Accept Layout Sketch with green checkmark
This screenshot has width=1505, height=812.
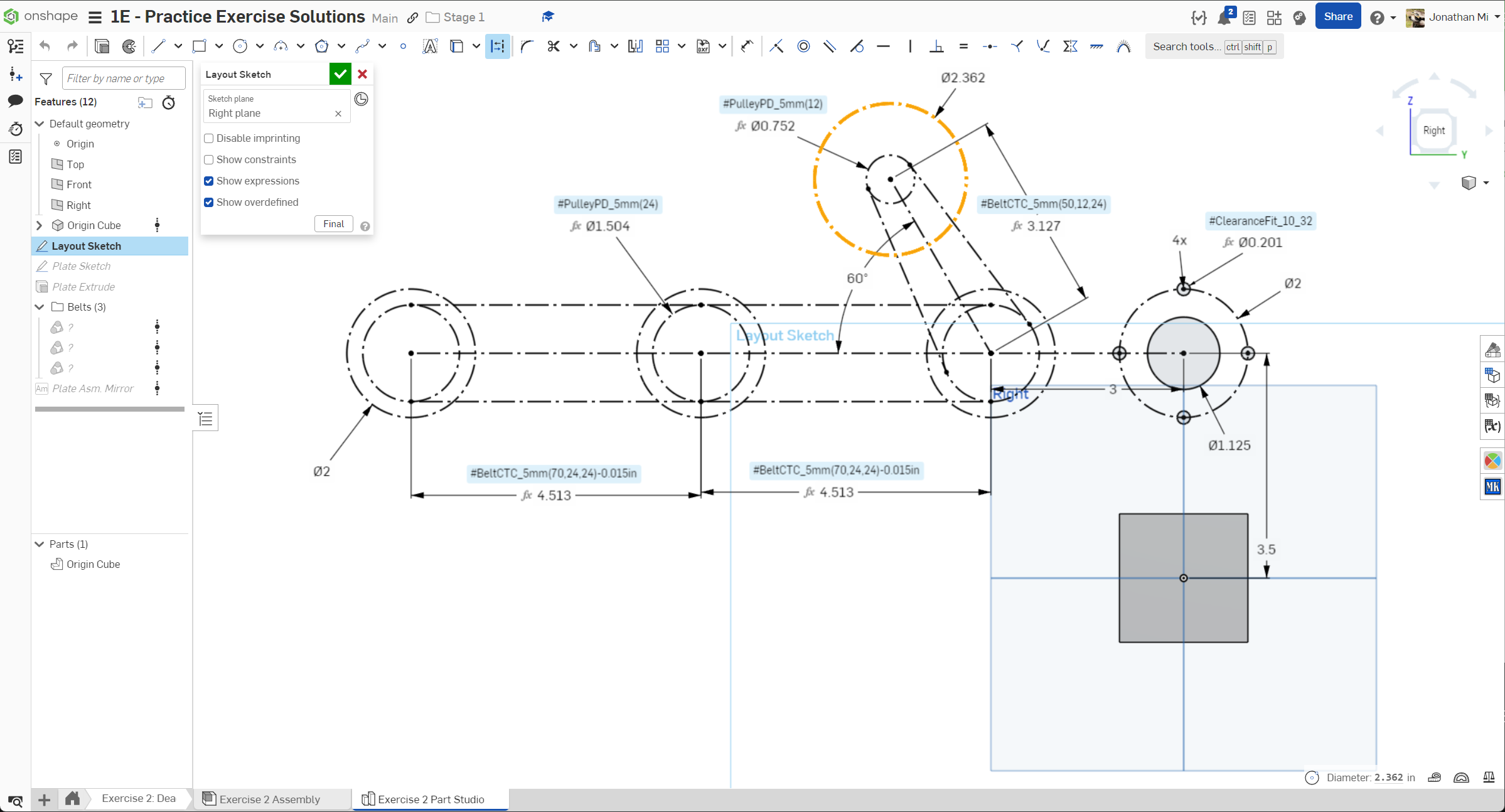340,74
